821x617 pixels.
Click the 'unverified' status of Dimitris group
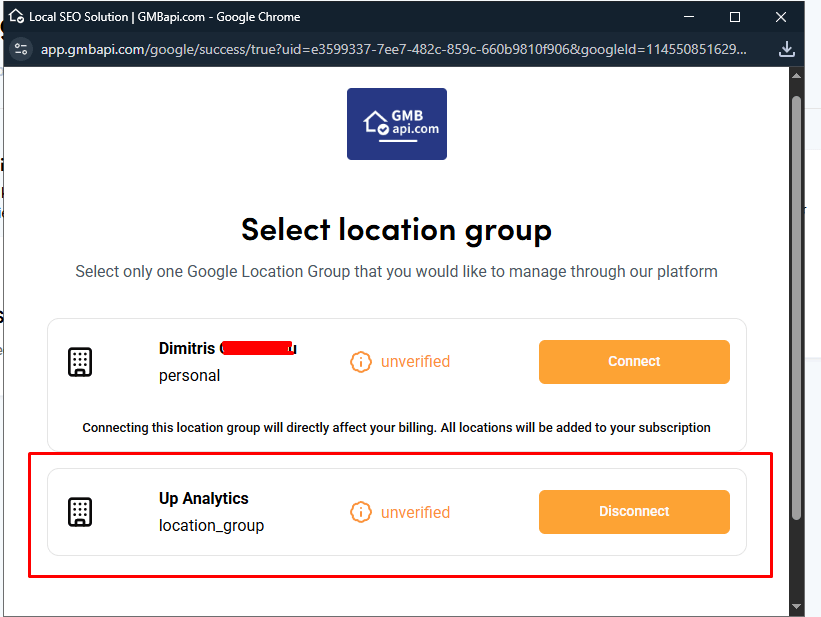(x=415, y=361)
